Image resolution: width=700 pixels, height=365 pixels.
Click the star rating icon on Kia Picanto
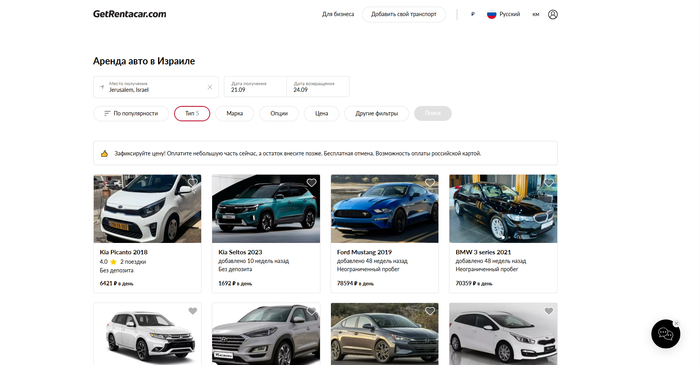click(x=113, y=262)
